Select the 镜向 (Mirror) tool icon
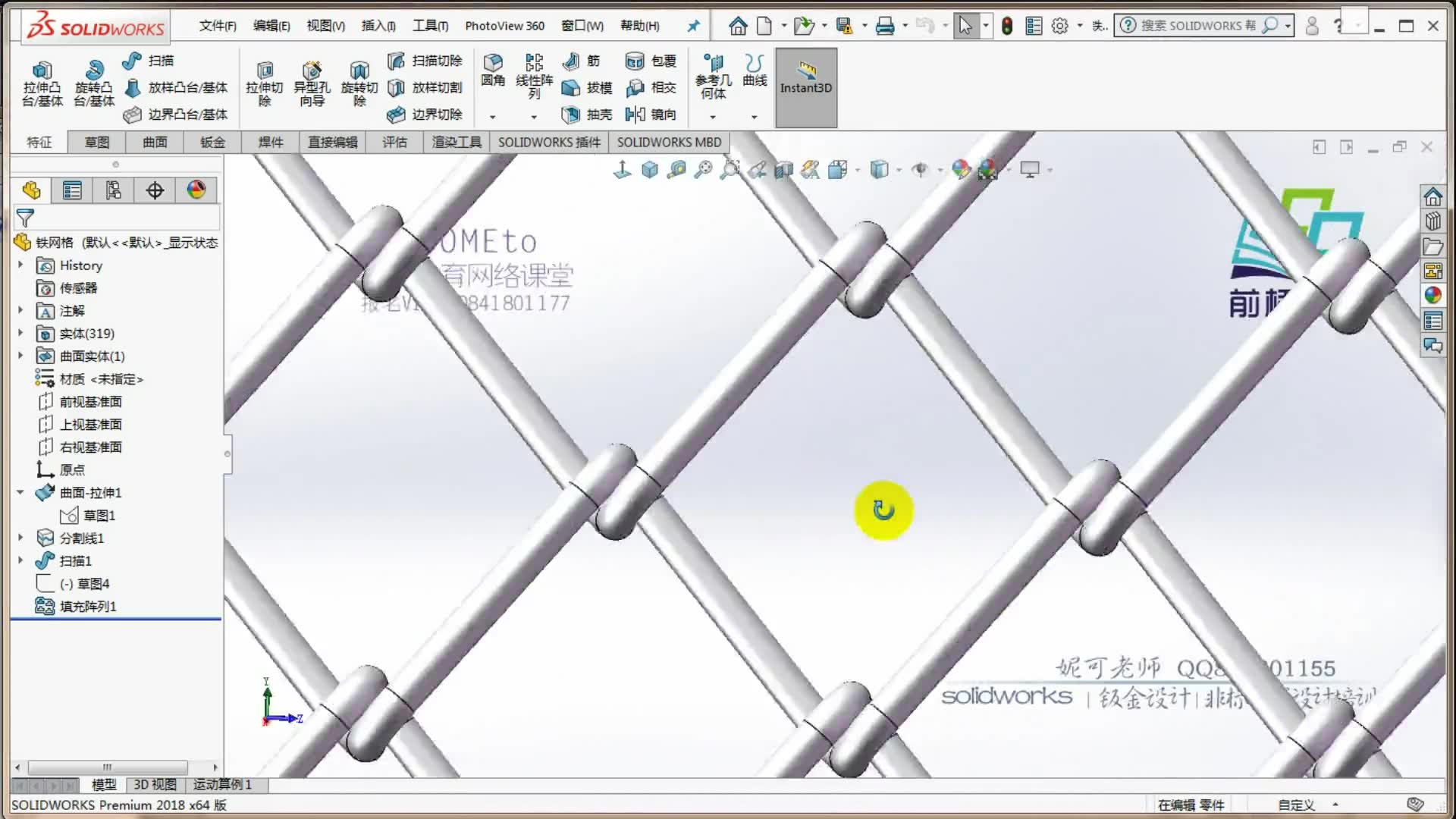Screen dimensions: 1456x819 coord(636,114)
